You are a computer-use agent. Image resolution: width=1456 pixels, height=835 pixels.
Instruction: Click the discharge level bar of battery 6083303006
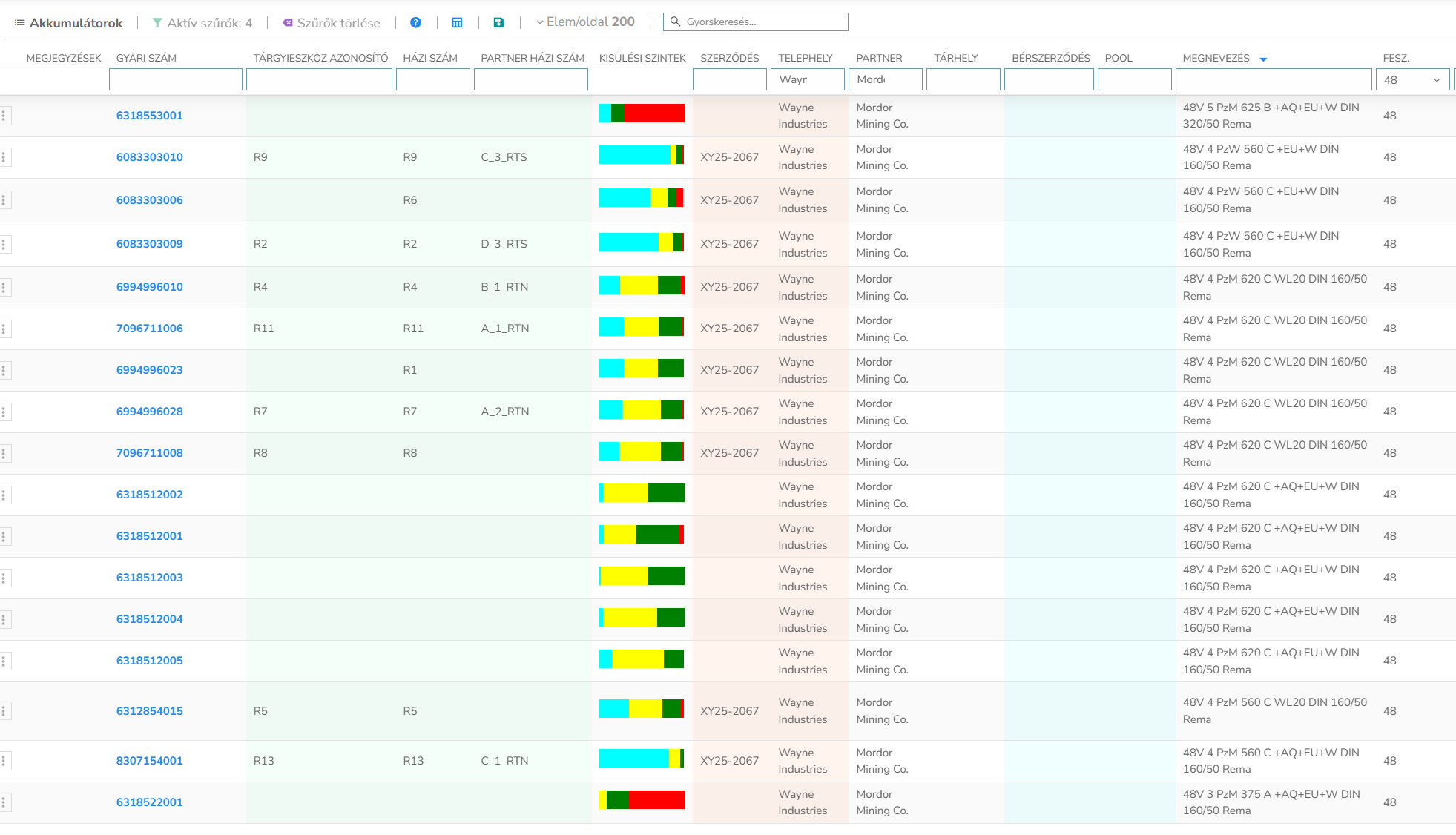pyautogui.click(x=642, y=199)
